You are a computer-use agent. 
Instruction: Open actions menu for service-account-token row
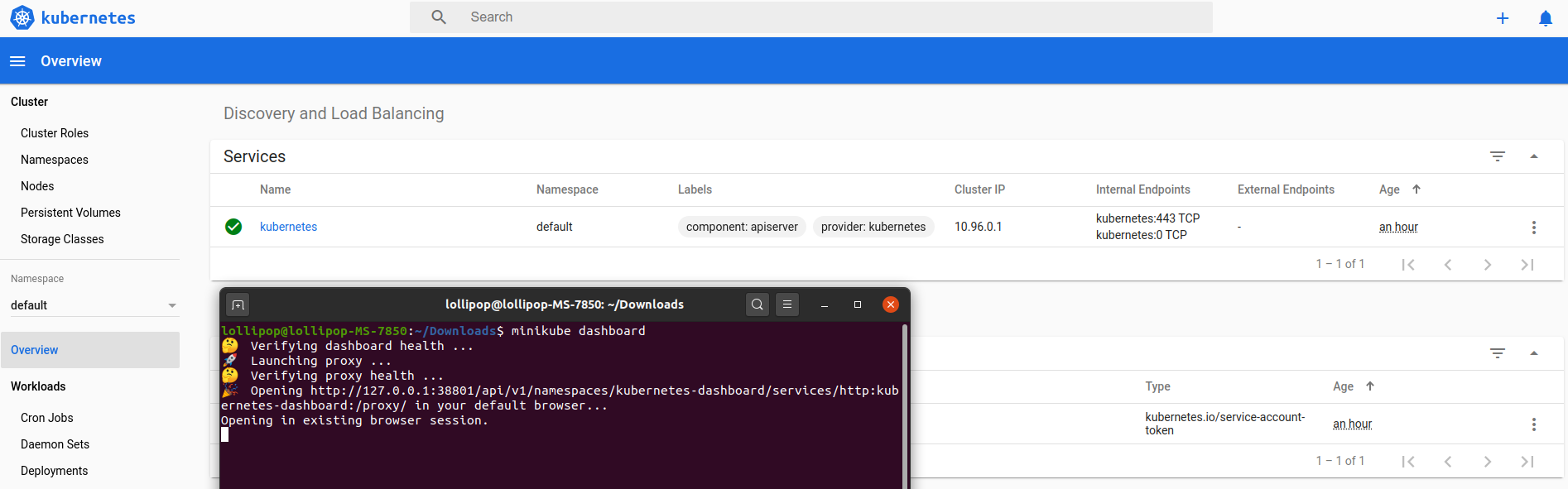point(1534,424)
